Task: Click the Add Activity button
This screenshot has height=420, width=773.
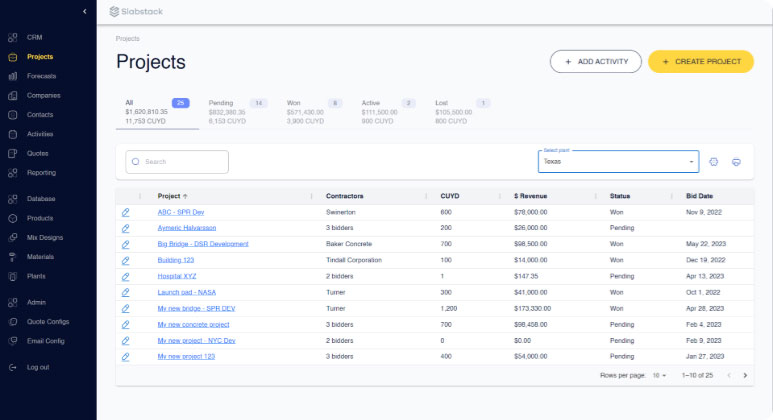Action: 595,62
